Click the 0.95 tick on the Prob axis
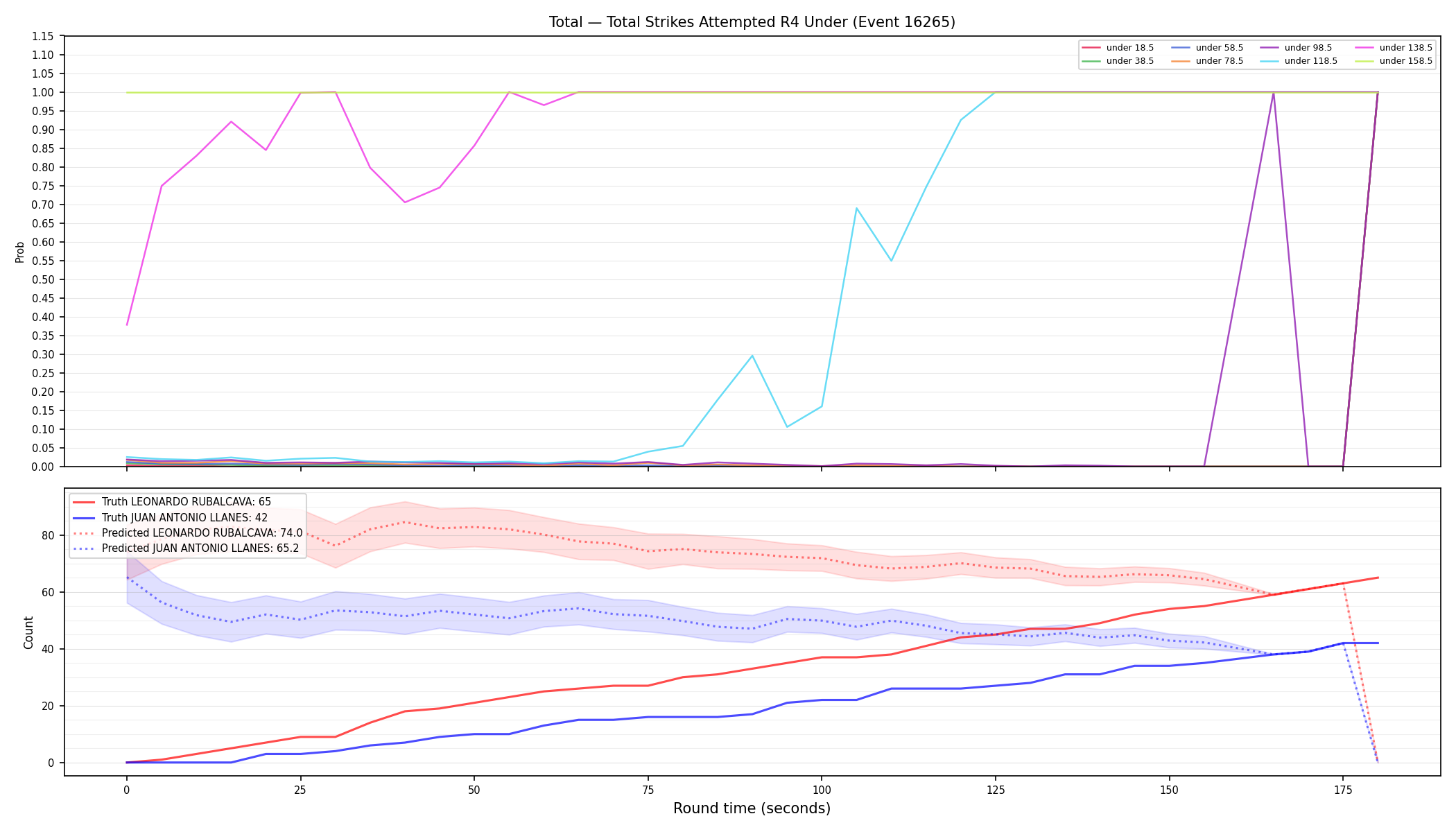1456x832 pixels. pyautogui.click(x=43, y=112)
